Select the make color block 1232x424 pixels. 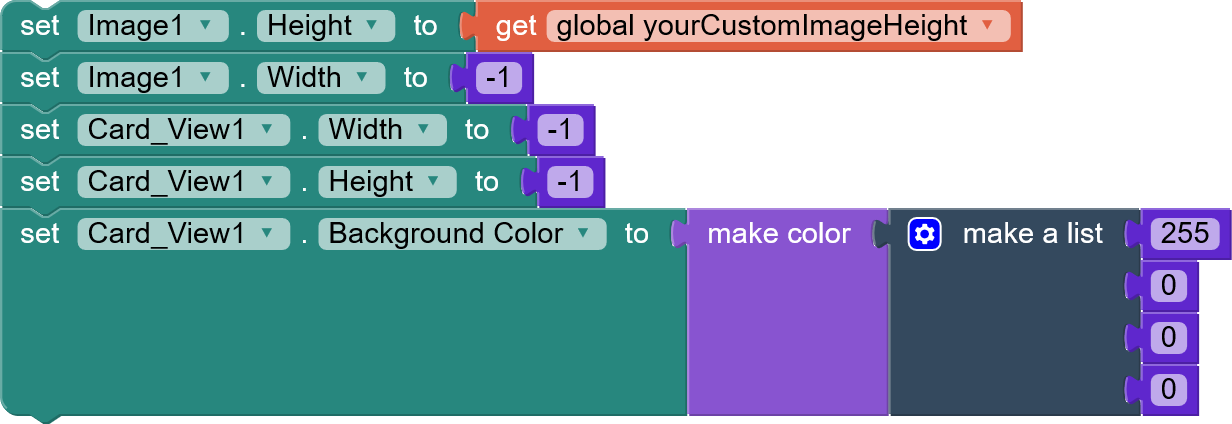point(778,234)
